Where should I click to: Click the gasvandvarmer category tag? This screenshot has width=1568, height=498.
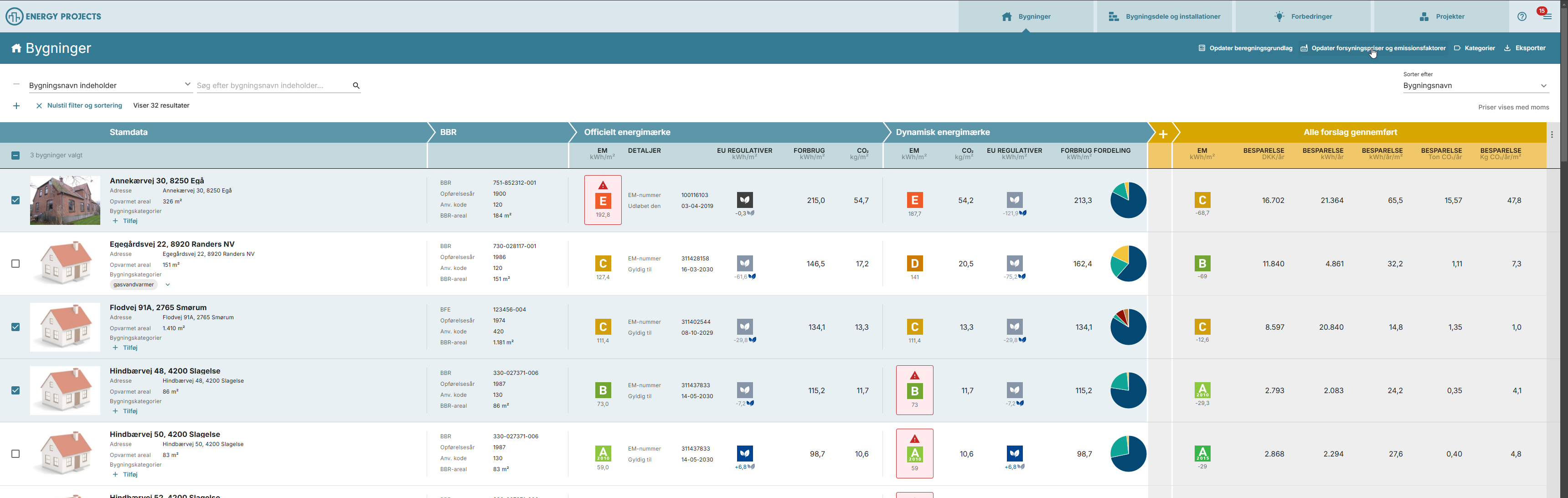(134, 284)
